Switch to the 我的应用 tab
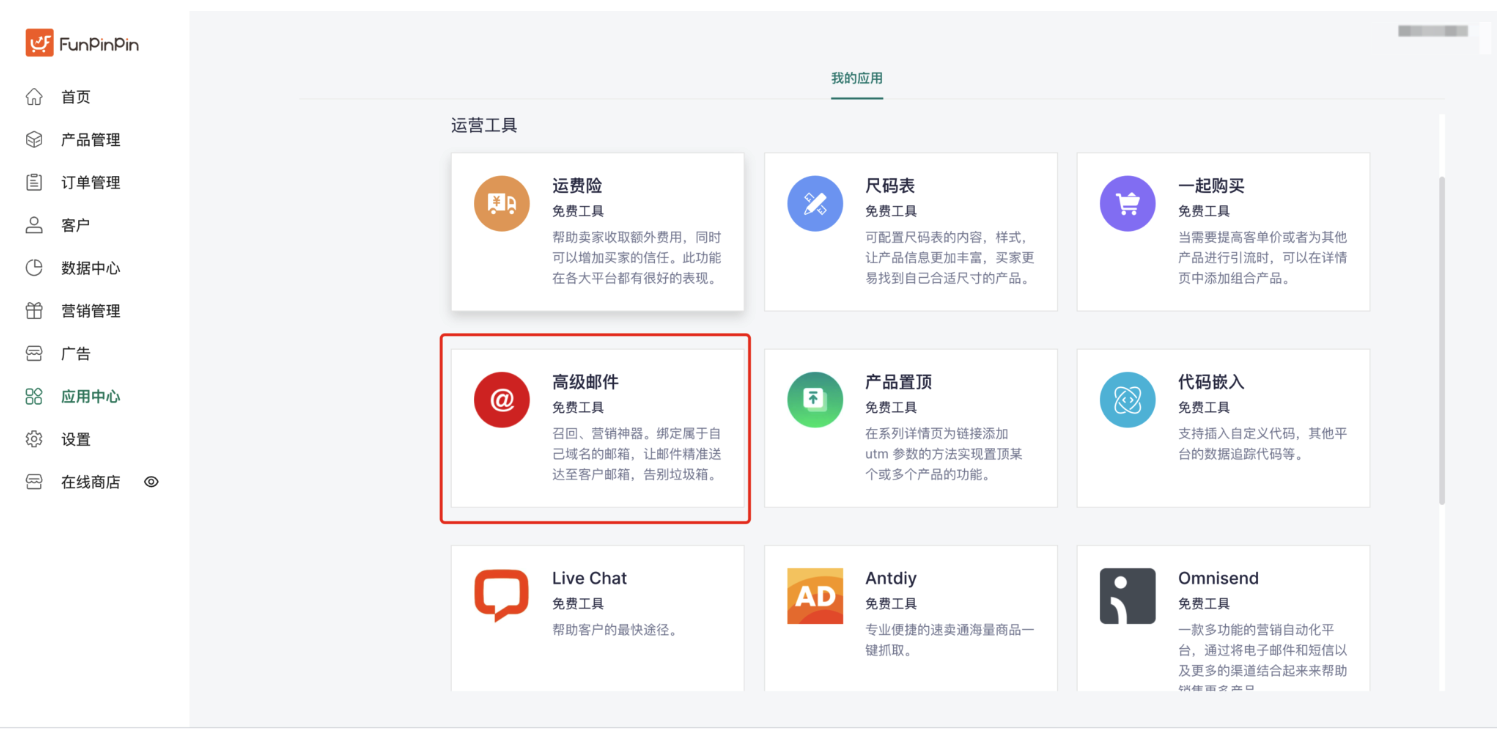 (x=857, y=78)
